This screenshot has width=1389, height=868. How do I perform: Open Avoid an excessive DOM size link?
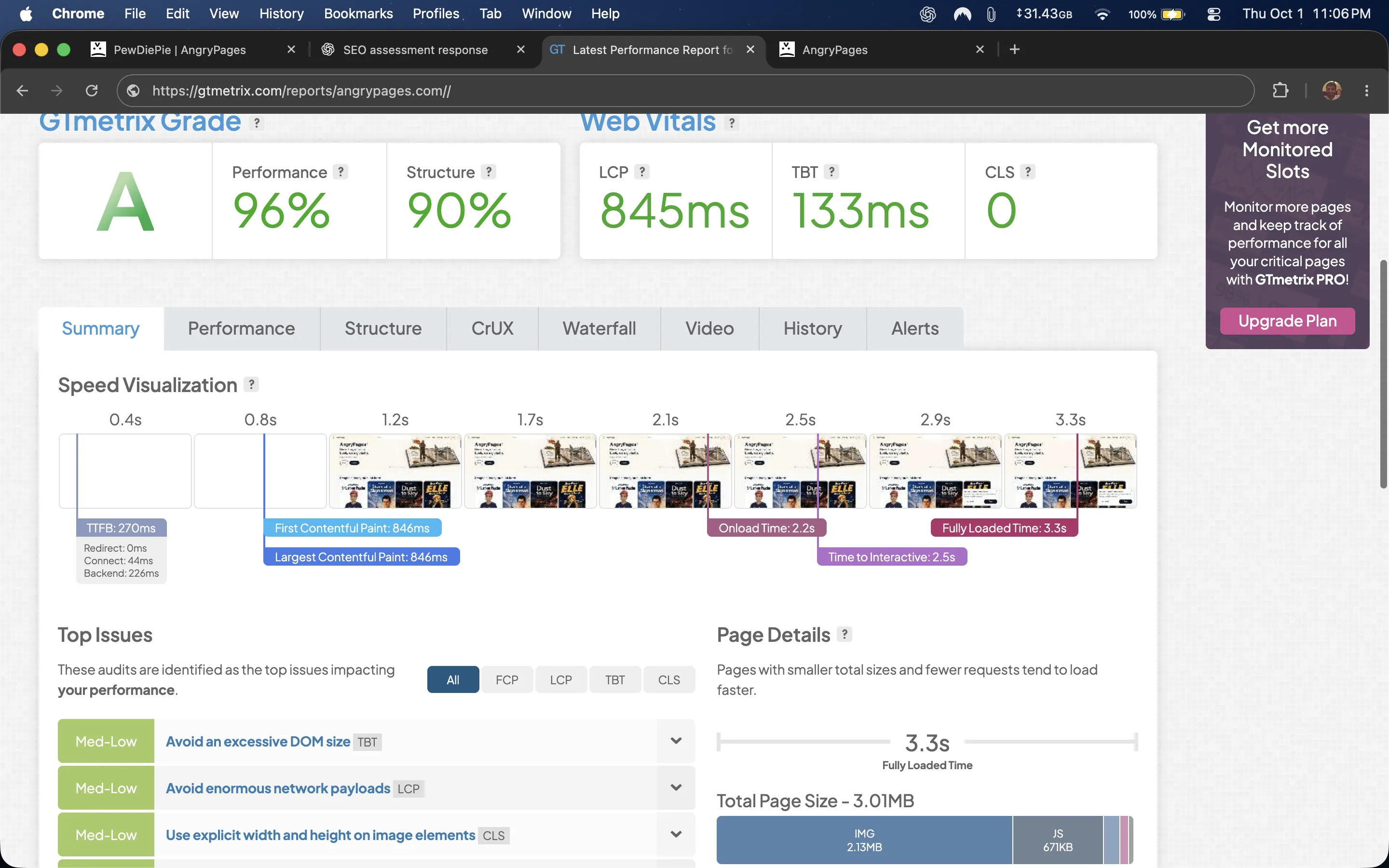tap(258, 741)
